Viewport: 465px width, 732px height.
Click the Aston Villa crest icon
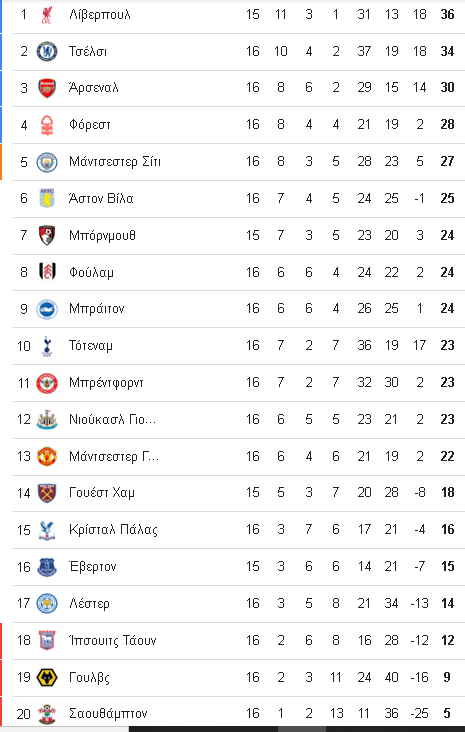(47, 198)
